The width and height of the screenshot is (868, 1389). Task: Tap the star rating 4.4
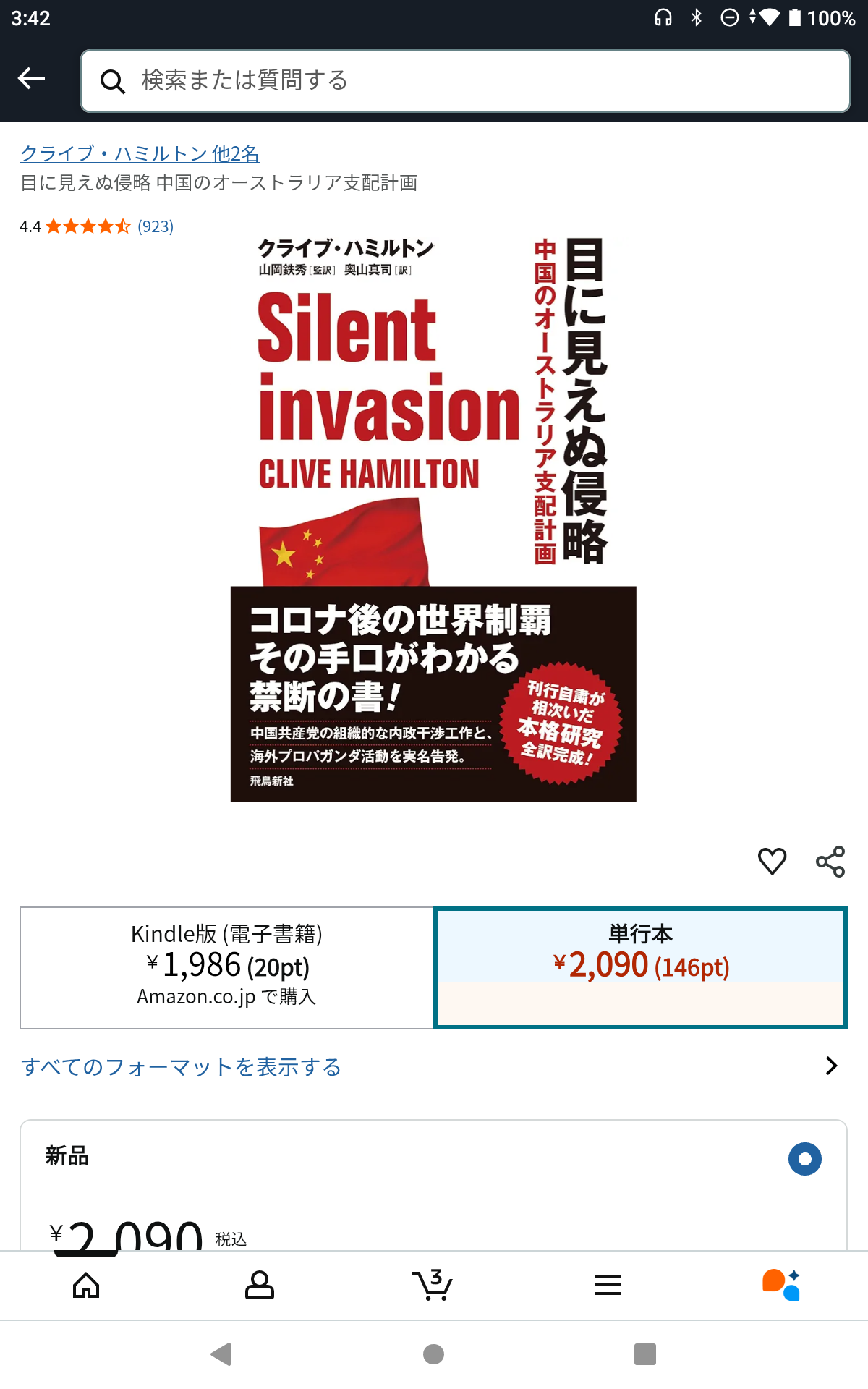(x=88, y=226)
